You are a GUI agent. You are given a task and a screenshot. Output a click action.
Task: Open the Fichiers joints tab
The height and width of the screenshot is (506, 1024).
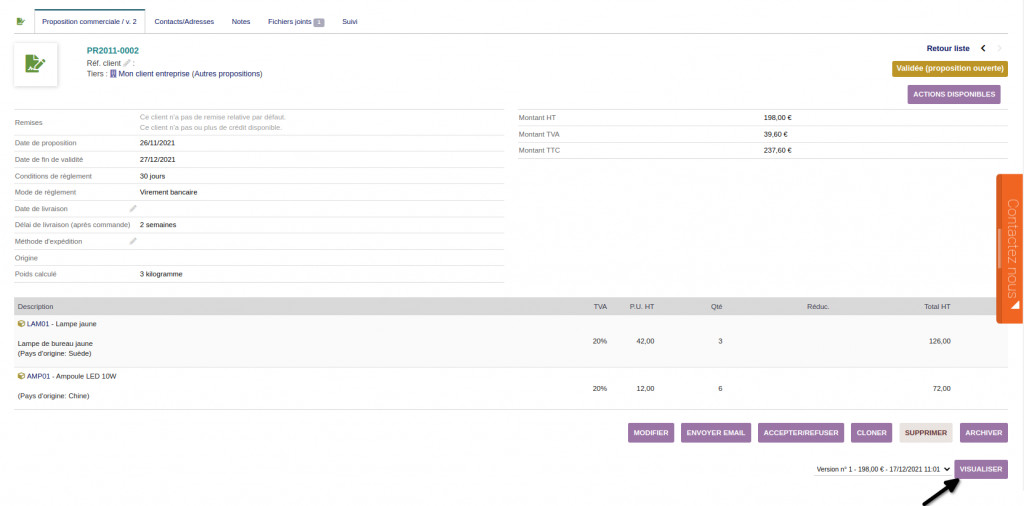[x=295, y=21]
